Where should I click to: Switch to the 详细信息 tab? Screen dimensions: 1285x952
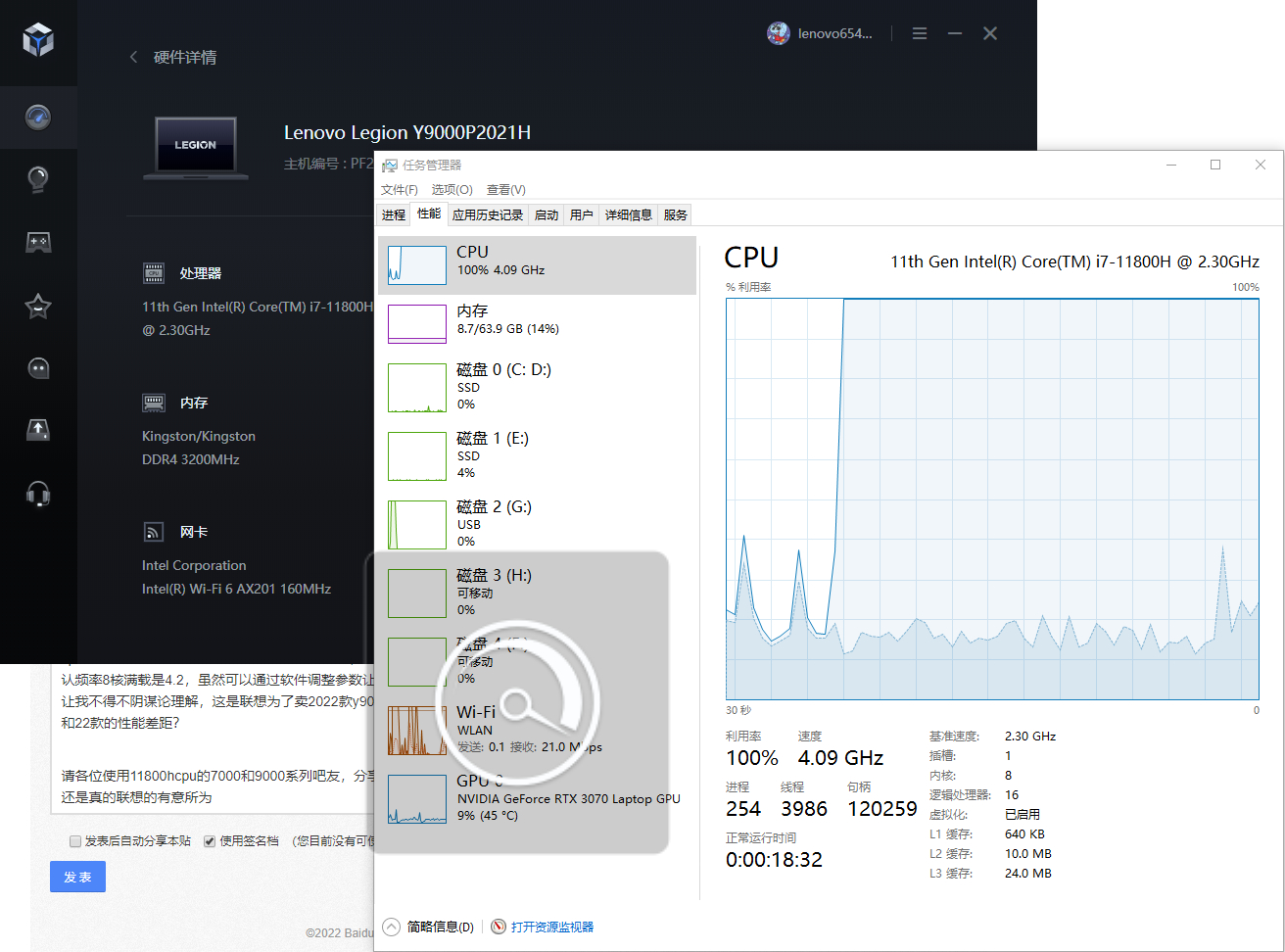point(629,215)
